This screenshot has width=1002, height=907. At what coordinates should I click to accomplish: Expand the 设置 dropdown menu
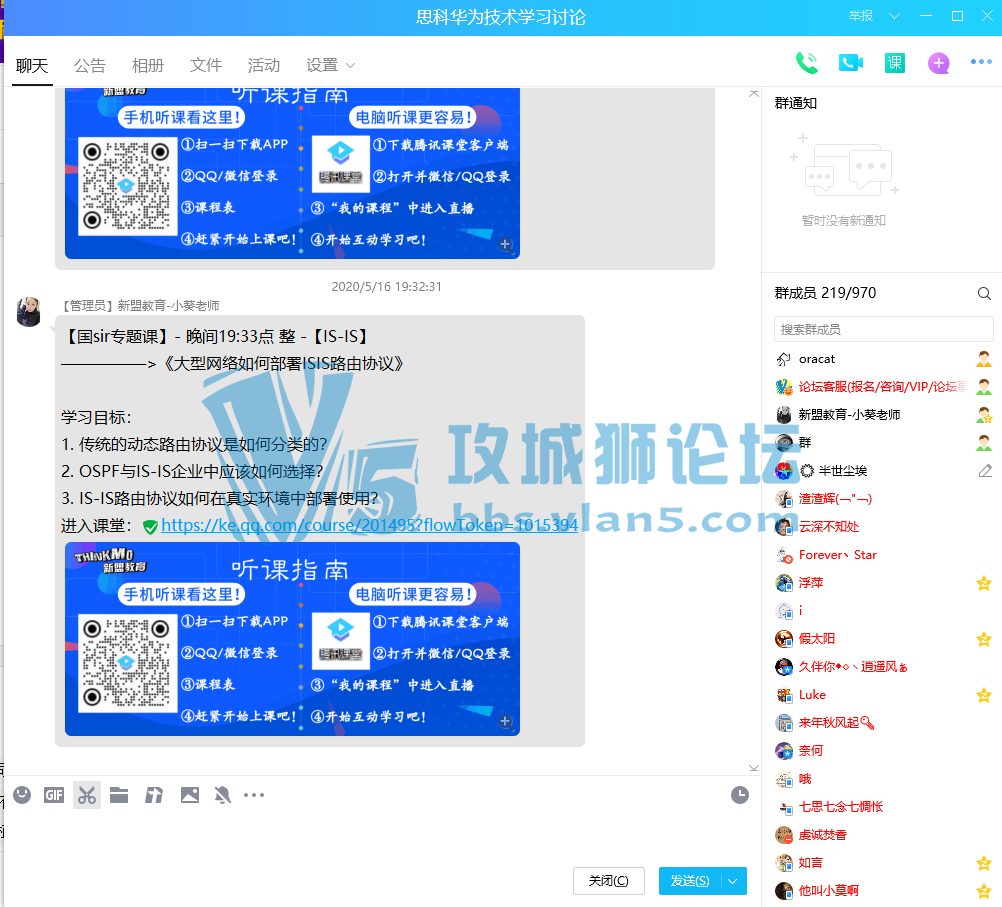(330, 65)
